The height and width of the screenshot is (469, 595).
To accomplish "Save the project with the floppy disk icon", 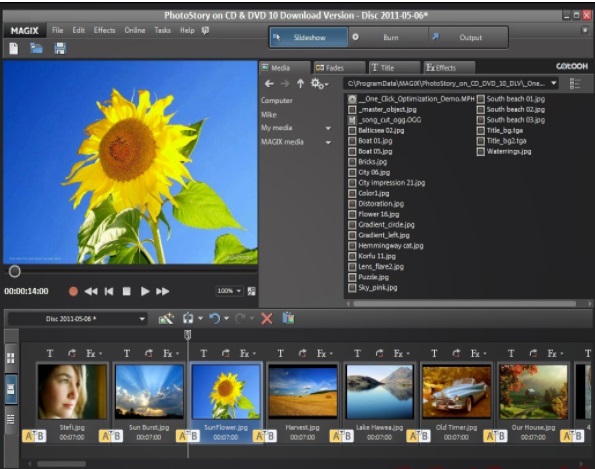I will 60,49.
